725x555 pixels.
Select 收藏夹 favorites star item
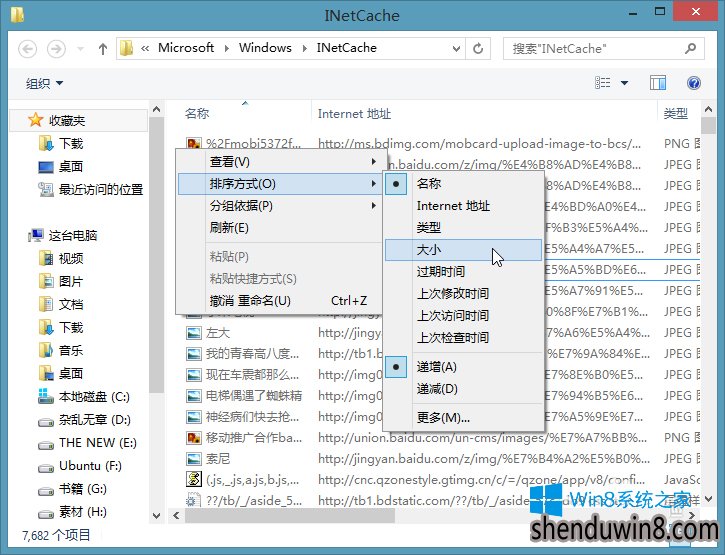(x=79, y=120)
